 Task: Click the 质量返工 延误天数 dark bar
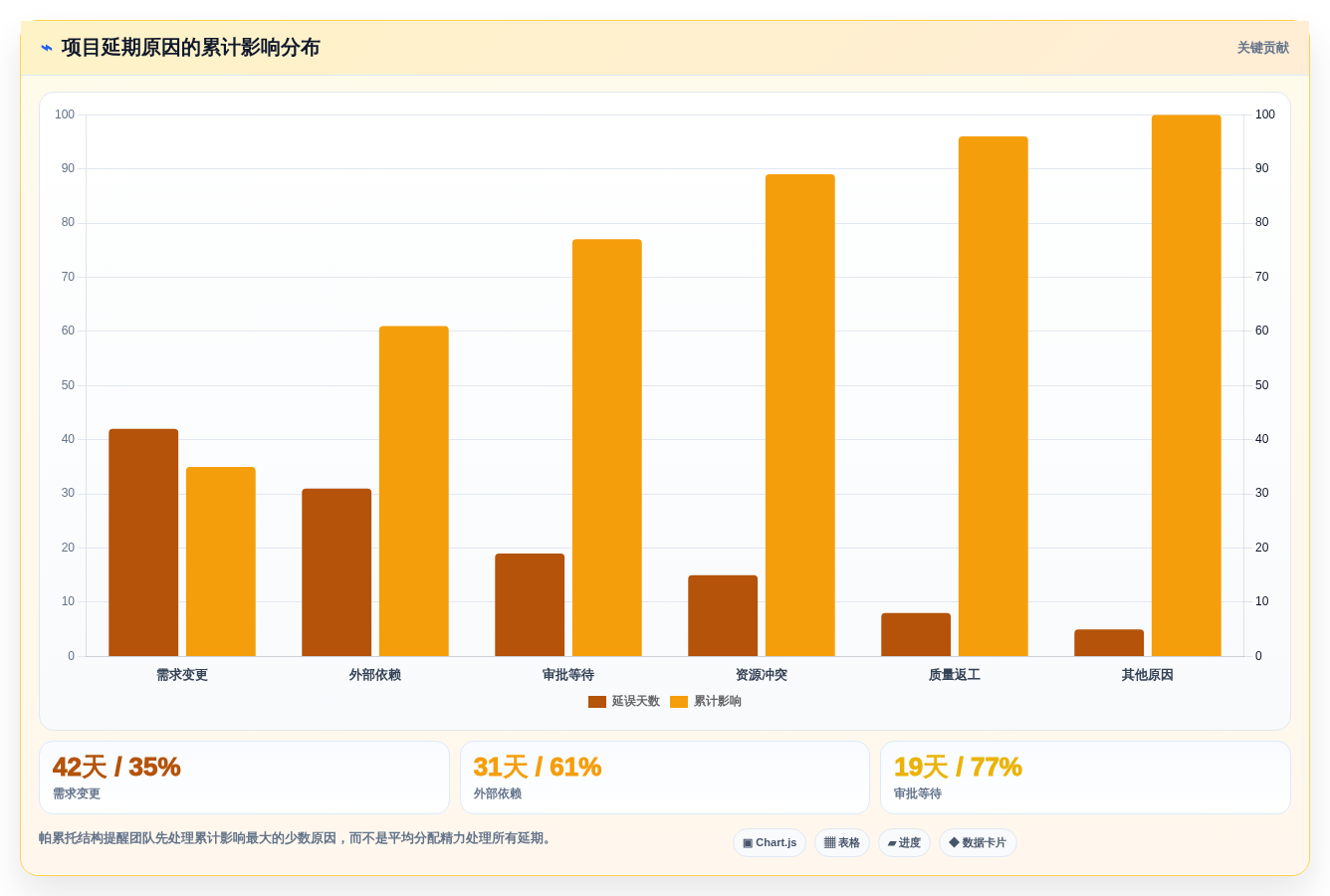click(916, 634)
